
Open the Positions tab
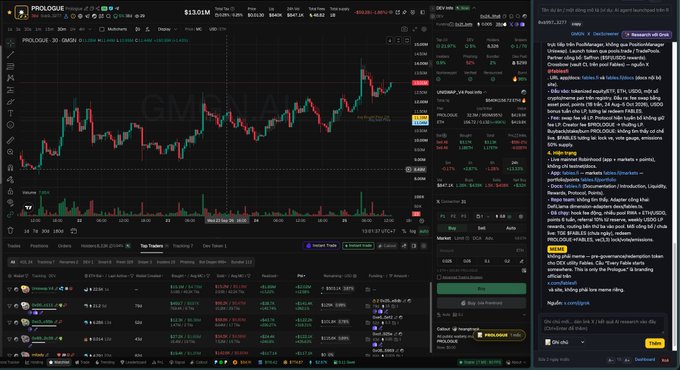[x=39, y=246]
